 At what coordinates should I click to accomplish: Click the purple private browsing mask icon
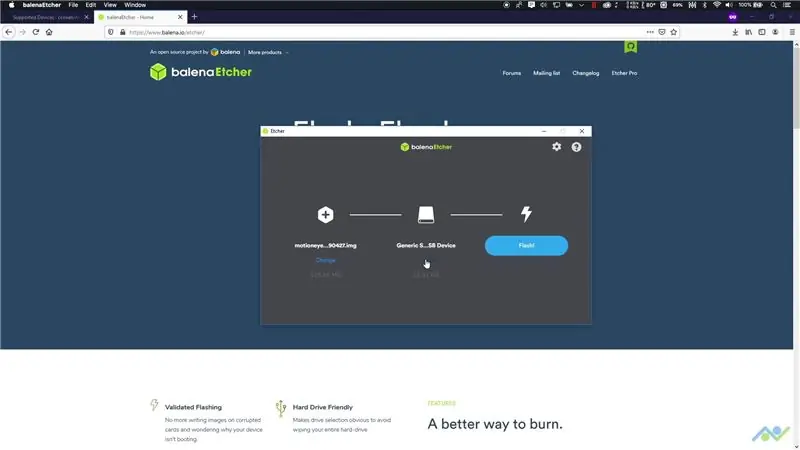click(733, 17)
